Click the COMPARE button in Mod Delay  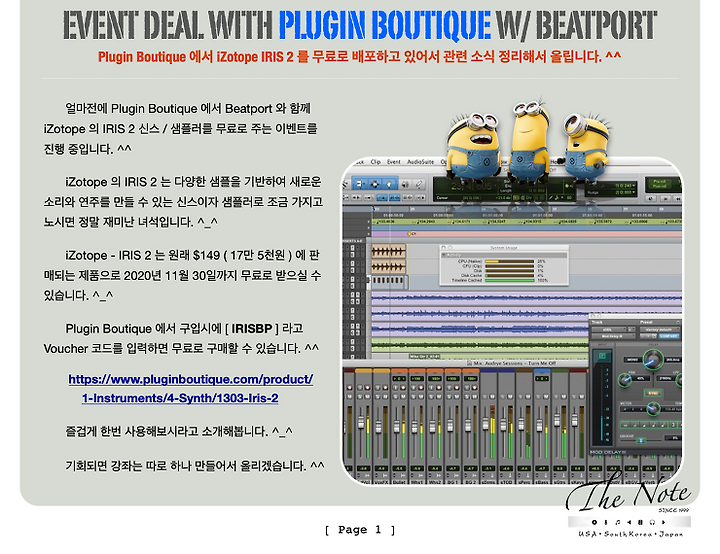point(669,336)
